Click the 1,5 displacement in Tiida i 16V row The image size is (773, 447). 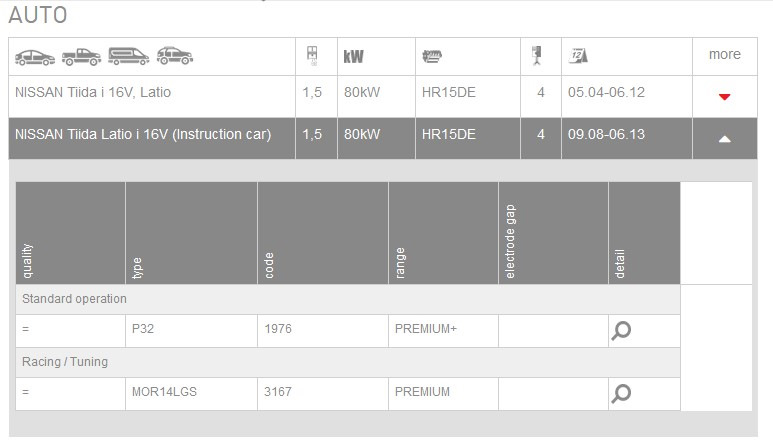pyautogui.click(x=312, y=93)
